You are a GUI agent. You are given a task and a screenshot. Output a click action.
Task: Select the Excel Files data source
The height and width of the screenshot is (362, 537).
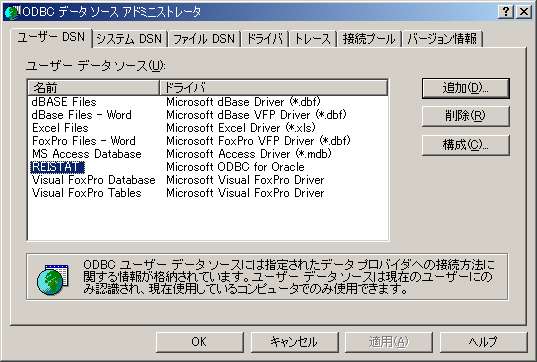click(60, 128)
